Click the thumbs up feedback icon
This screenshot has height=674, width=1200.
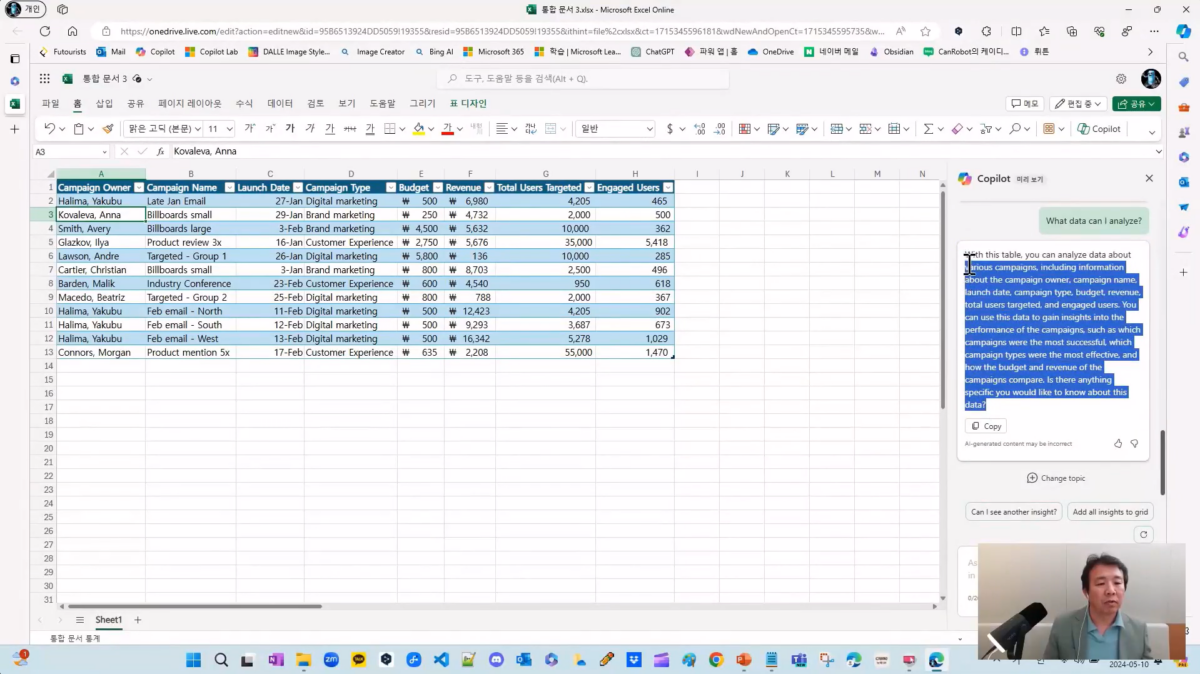[x=1118, y=443]
